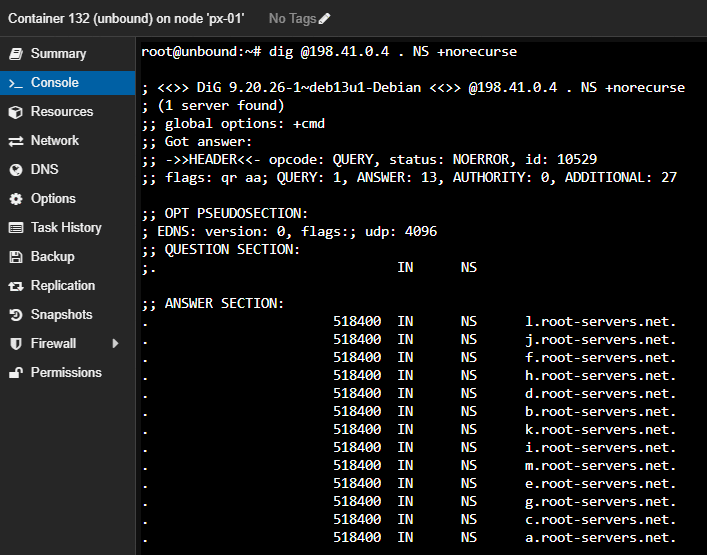
Task: Select the Console menu item
Action: coord(68,83)
